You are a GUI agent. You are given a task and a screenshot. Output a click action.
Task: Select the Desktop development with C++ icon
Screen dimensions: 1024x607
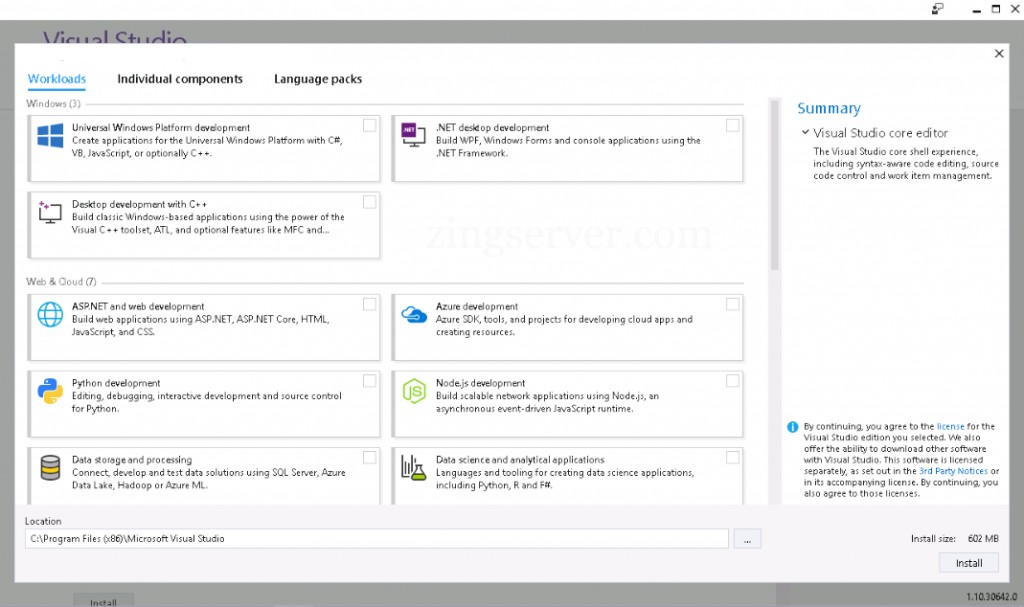pyautogui.click(x=49, y=213)
